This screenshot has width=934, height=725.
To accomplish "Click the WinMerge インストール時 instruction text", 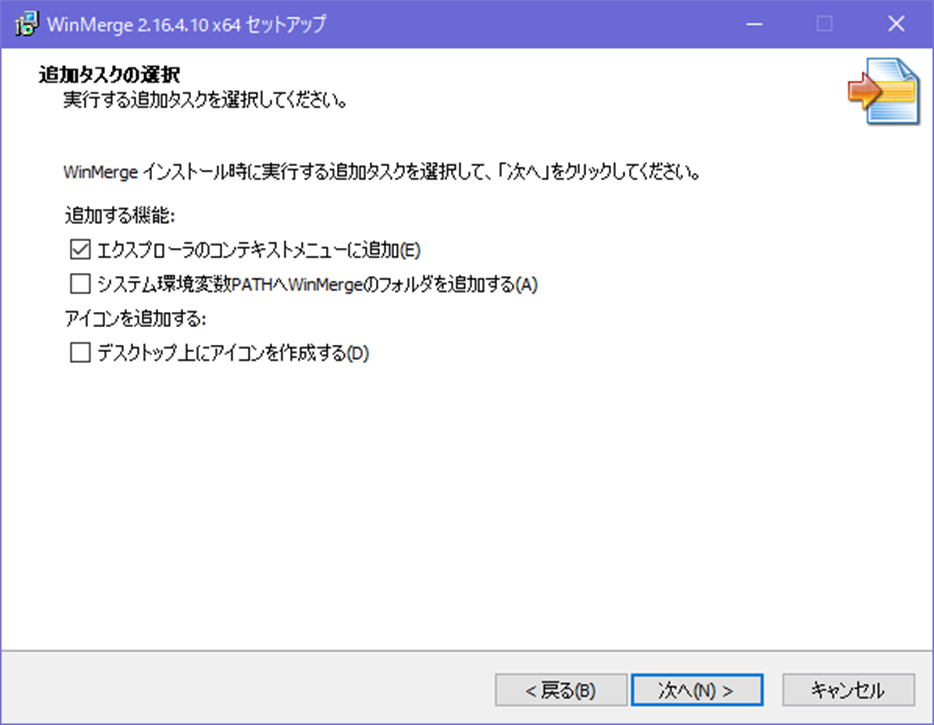I will point(382,172).
